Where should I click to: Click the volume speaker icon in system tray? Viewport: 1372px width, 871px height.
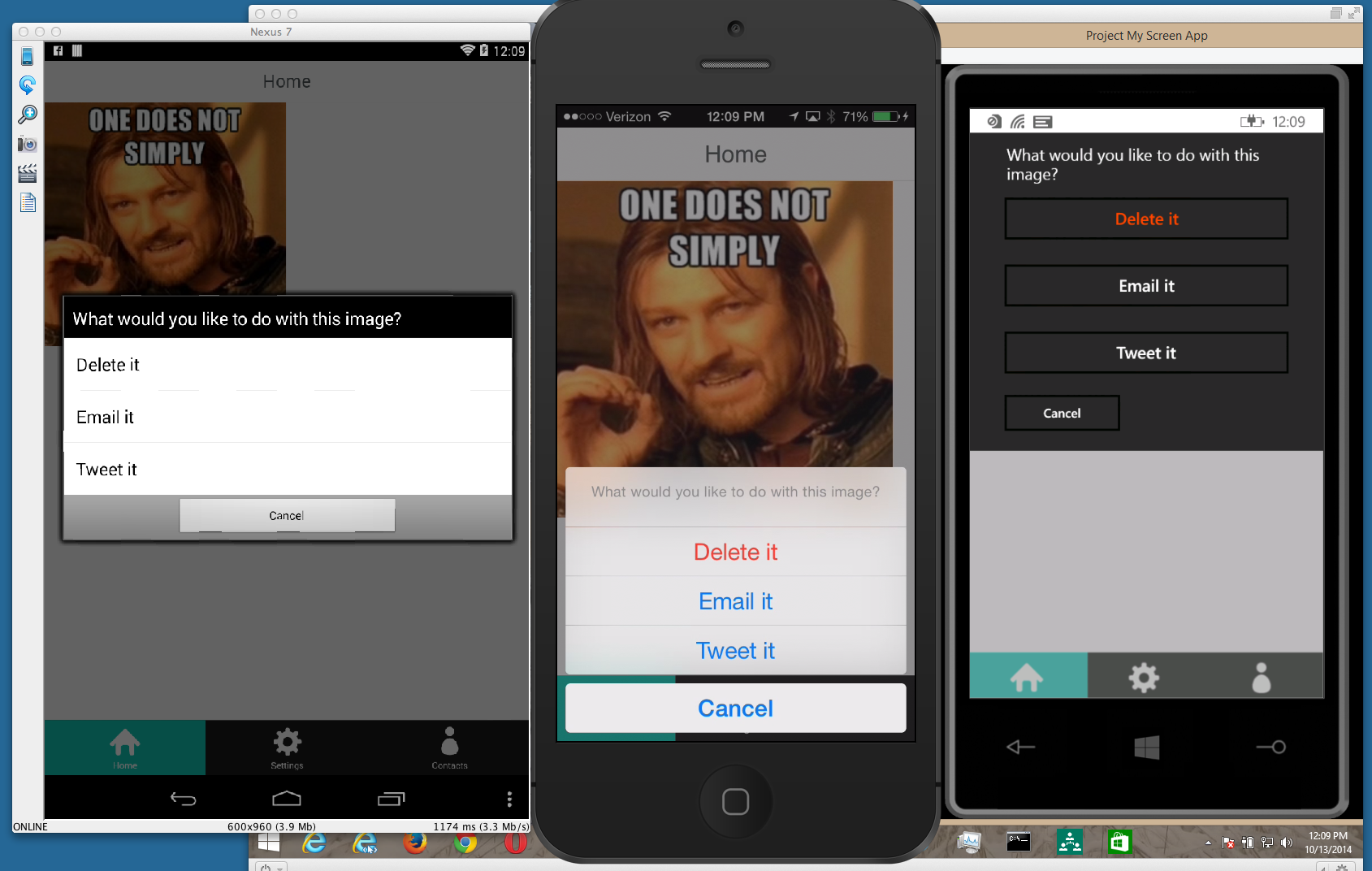coord(1287,843)
